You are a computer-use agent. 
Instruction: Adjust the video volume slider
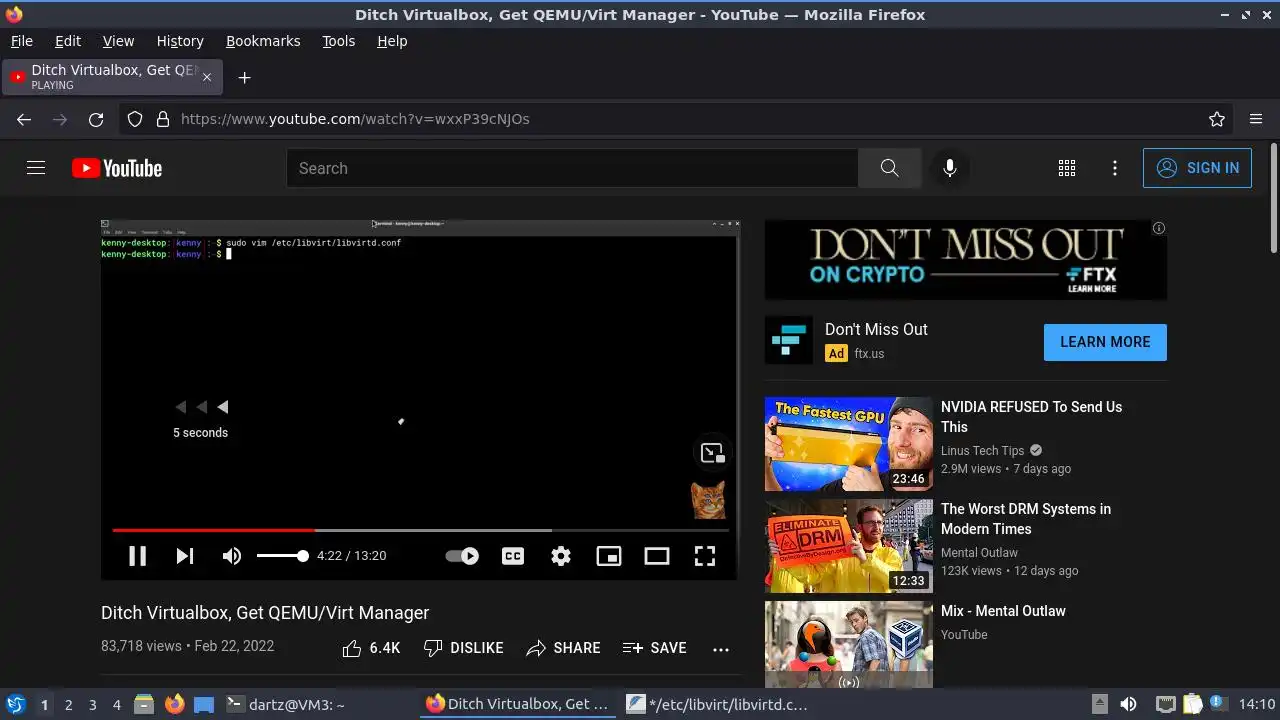(281, 556)
